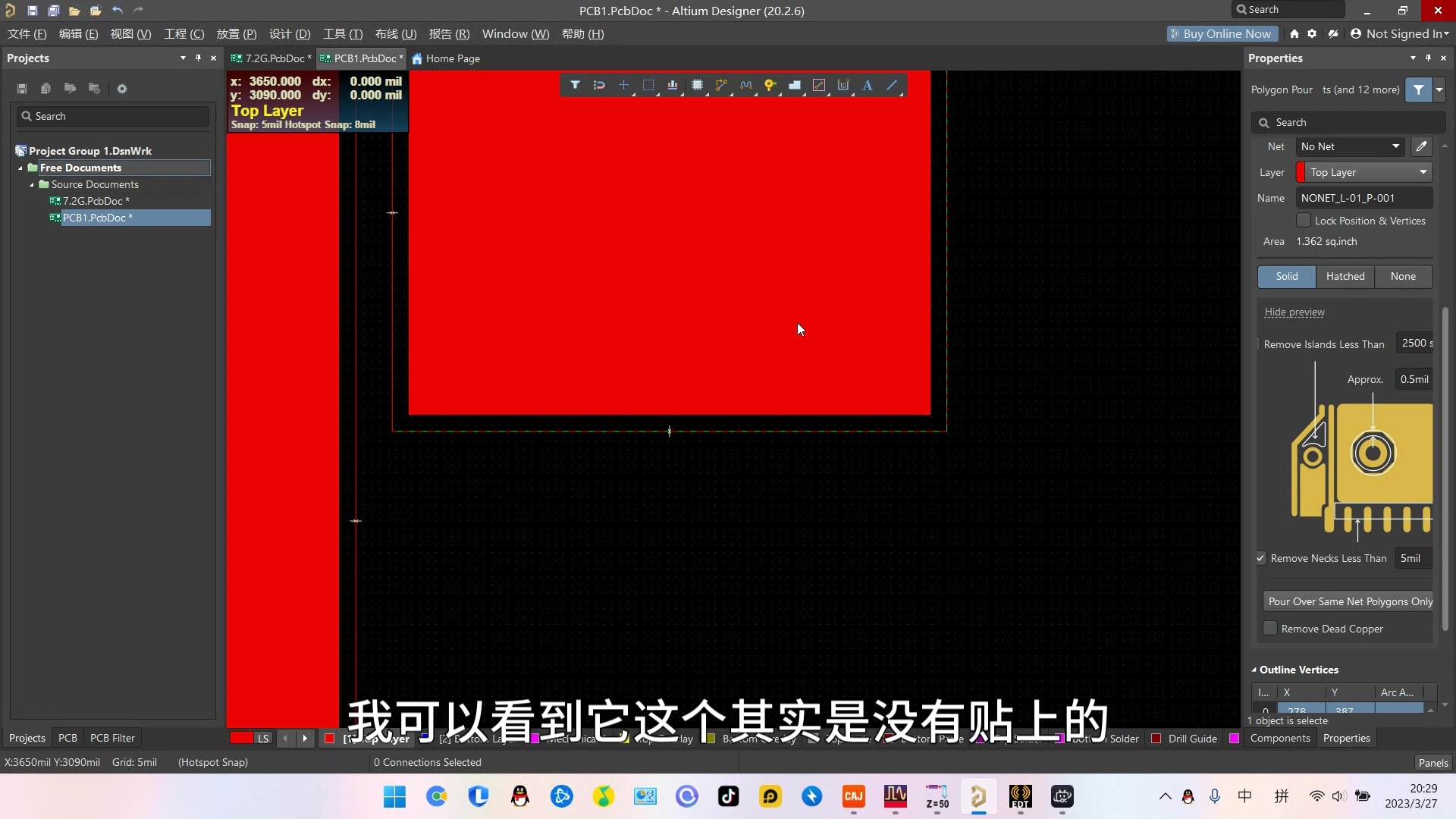Click the Top Layer color swatch
1456x819 pixels.
click(1298, 172)
